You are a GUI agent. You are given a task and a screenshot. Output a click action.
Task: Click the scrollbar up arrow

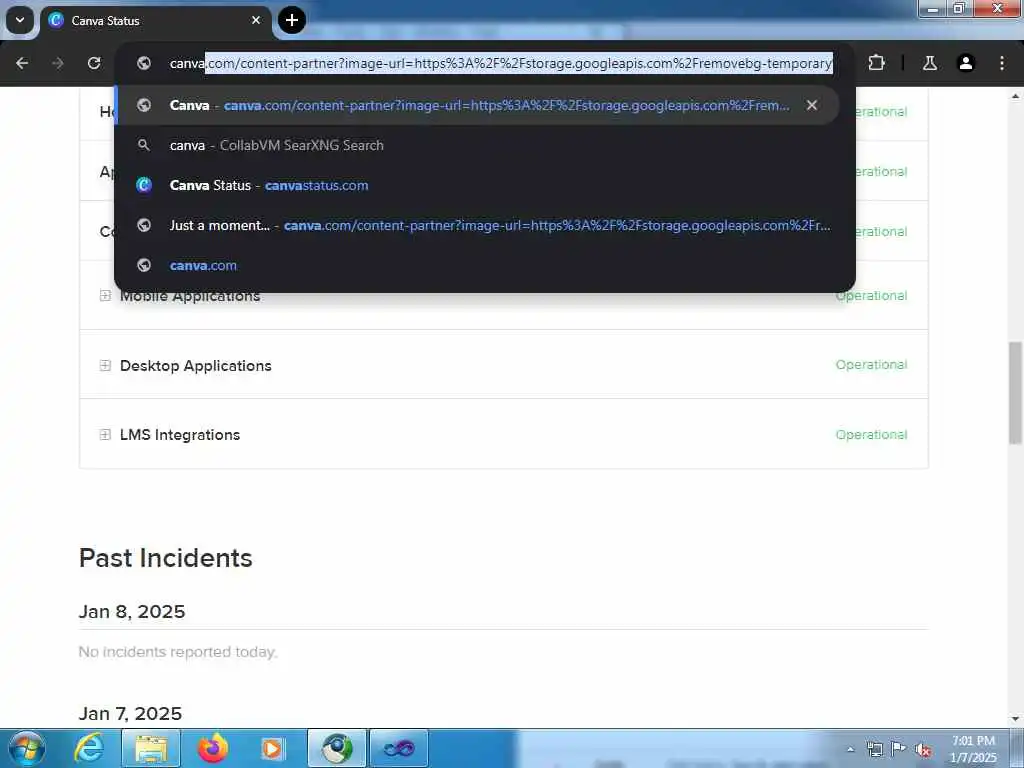(1016, 96)
